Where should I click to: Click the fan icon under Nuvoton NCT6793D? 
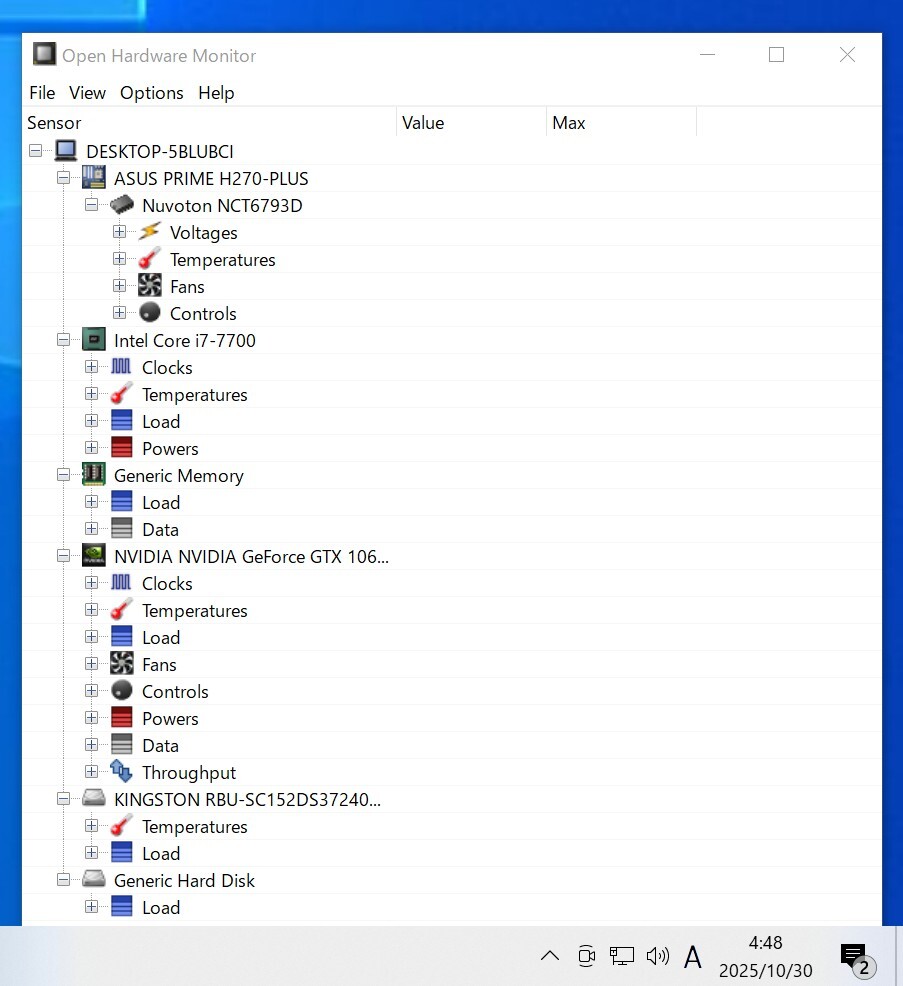pyautogui.click(x=150, y=286)
